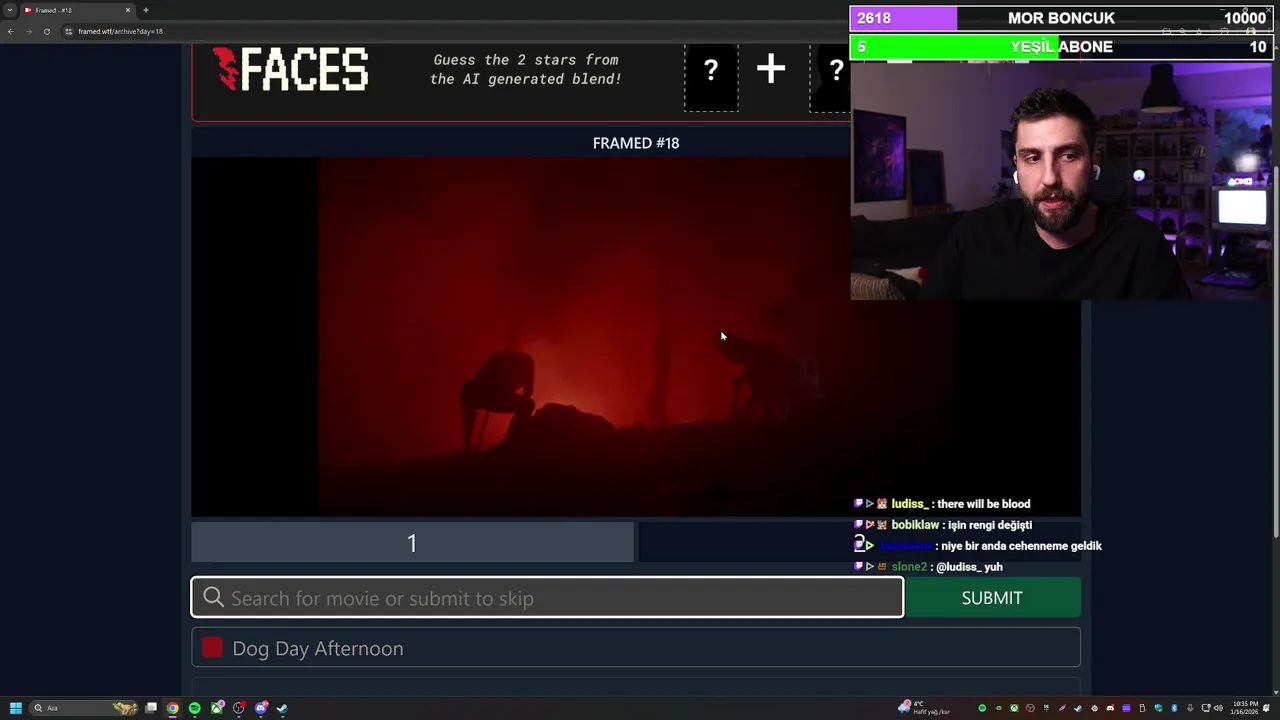Select the Framed - #18 browser tab
The image size is (1280, 720).
pyautogui.click(x=78, y=10)
